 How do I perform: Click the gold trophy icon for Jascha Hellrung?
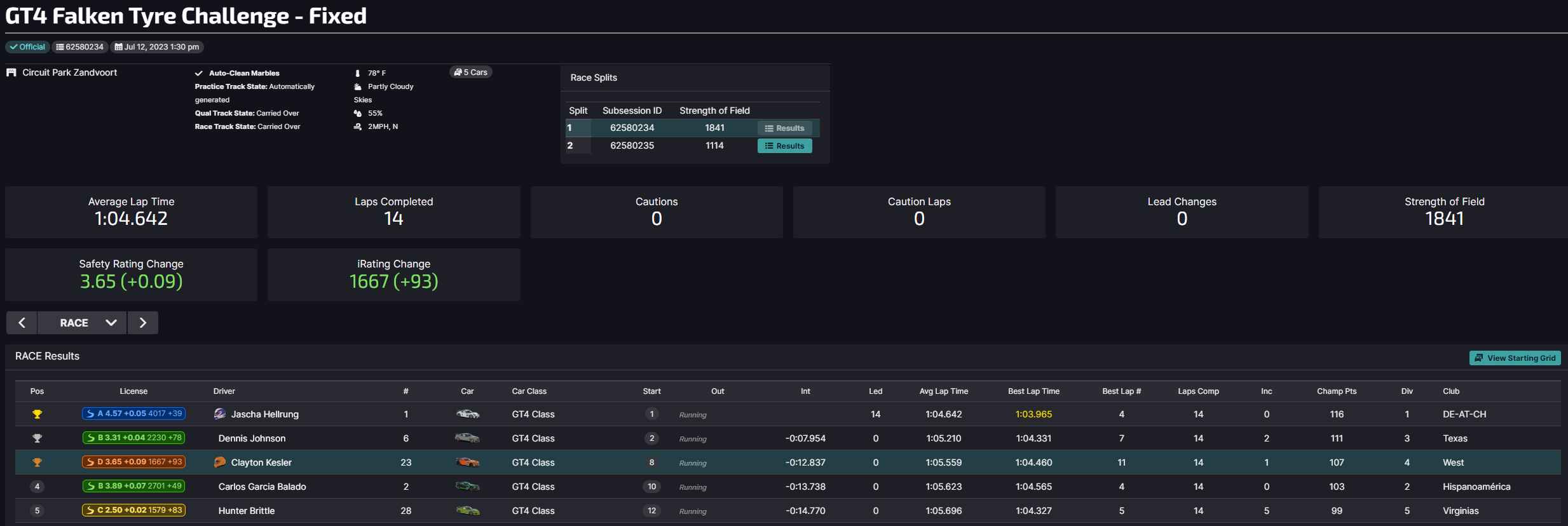coord(37,414)
